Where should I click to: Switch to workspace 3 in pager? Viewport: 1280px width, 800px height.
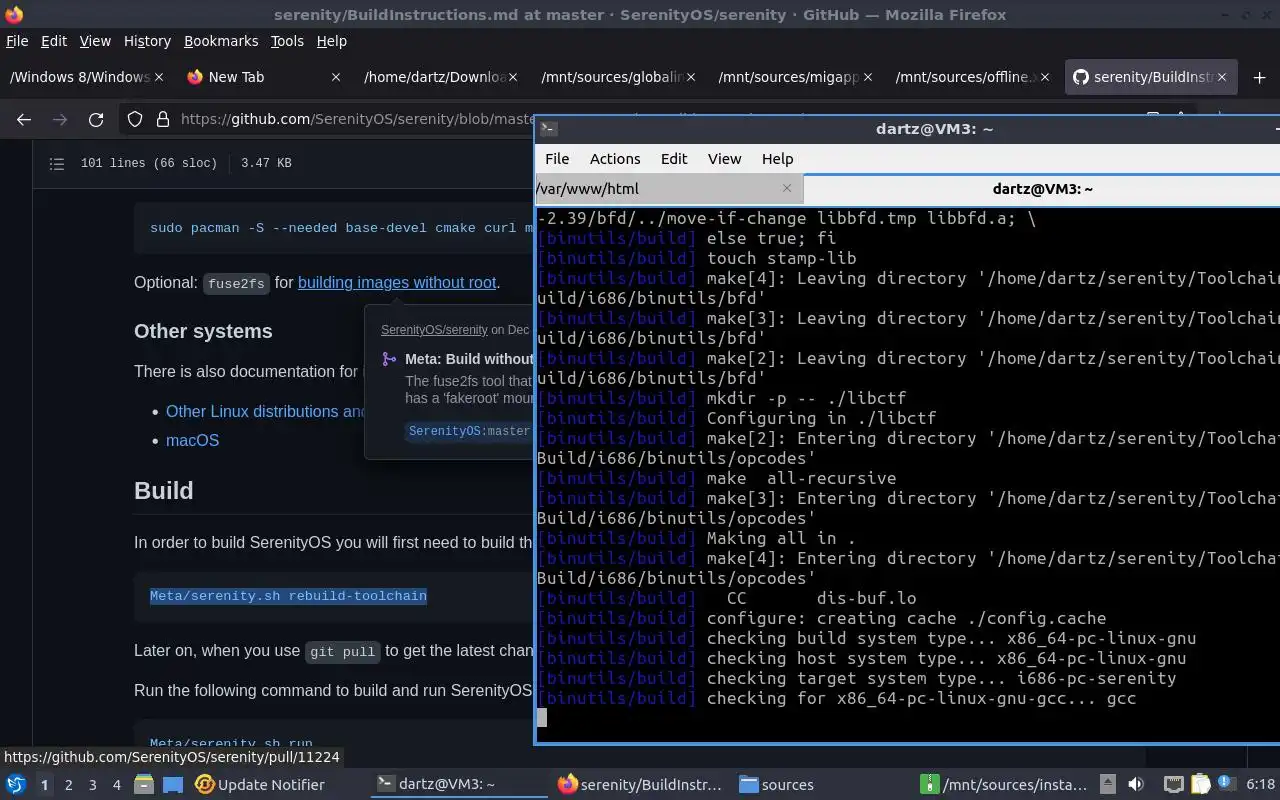pos(93,785)
